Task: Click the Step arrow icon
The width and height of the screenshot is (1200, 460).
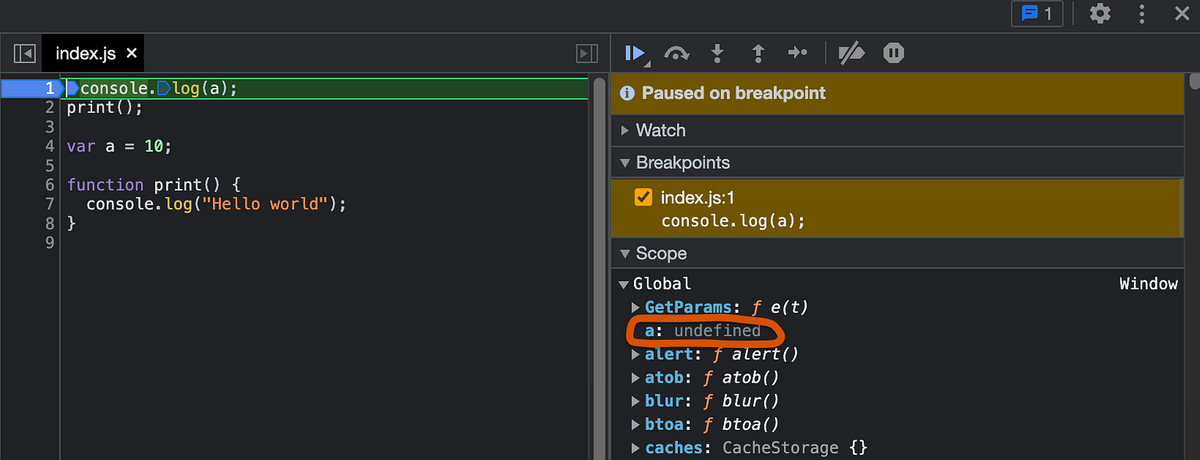Action: tap(797, 53)
